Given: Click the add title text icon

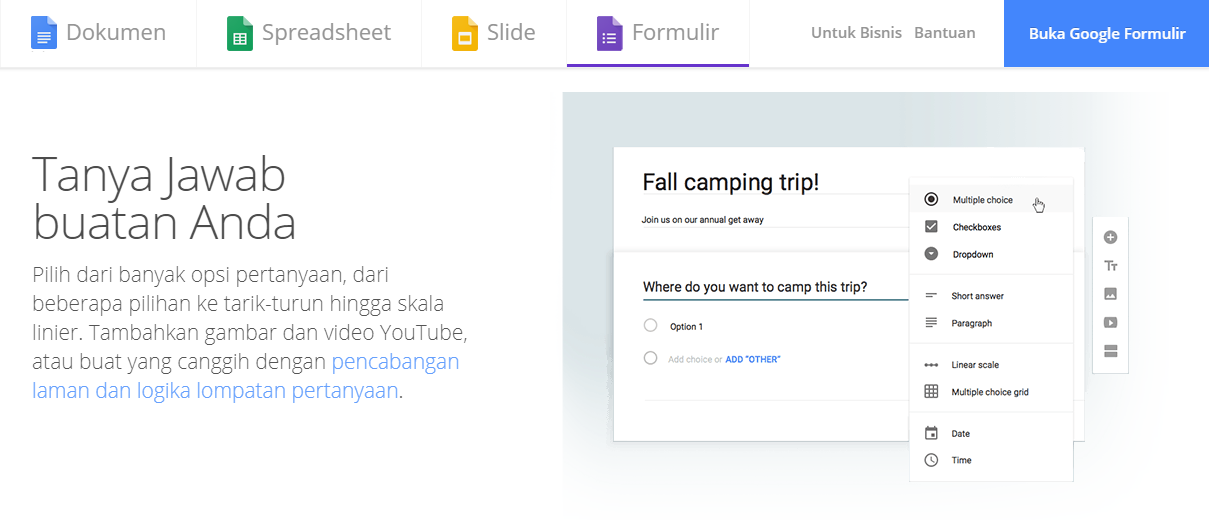Looking at the screenshot, I should [1110, 266].
